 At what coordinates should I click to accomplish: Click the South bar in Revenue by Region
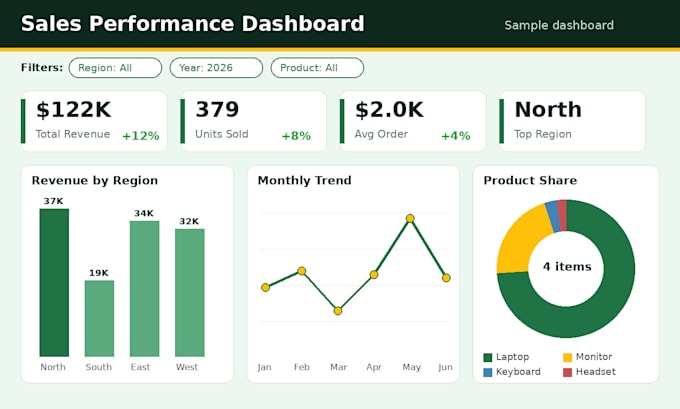(99, 318)
